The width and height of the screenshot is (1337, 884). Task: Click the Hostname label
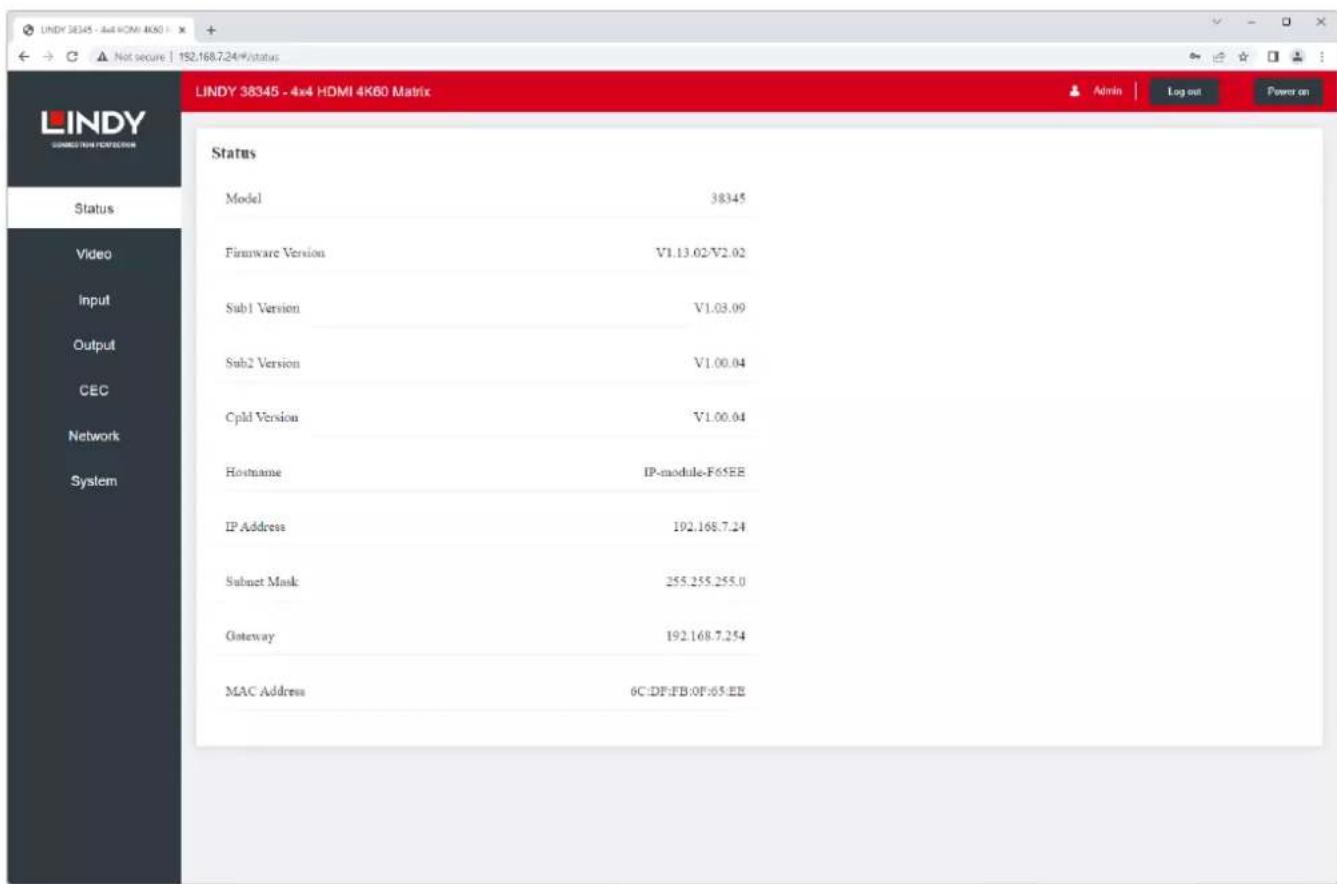[x=254, y=472]
